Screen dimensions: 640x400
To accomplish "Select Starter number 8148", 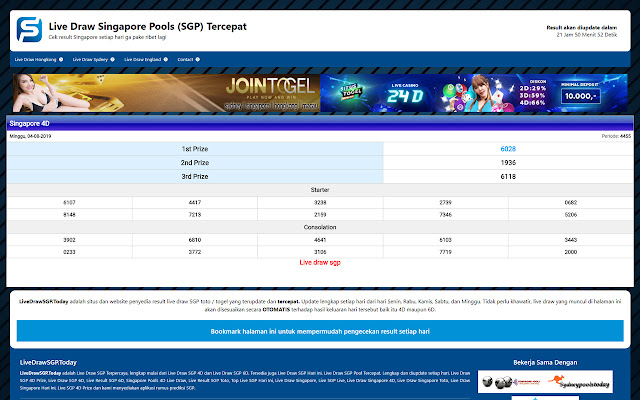I will (x=69, y=215).
